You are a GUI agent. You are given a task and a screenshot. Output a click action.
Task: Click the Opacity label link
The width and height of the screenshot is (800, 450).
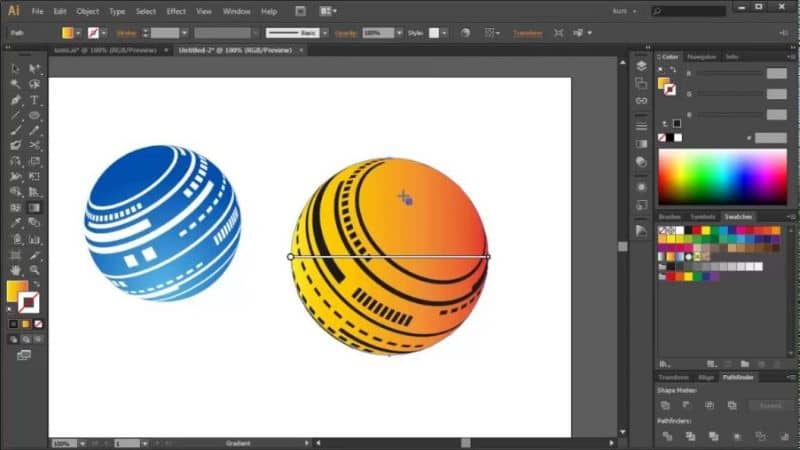tap(345, 33)
